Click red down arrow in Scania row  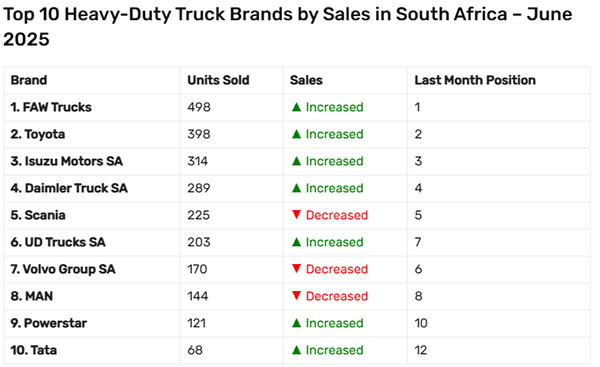coord(296,215)
